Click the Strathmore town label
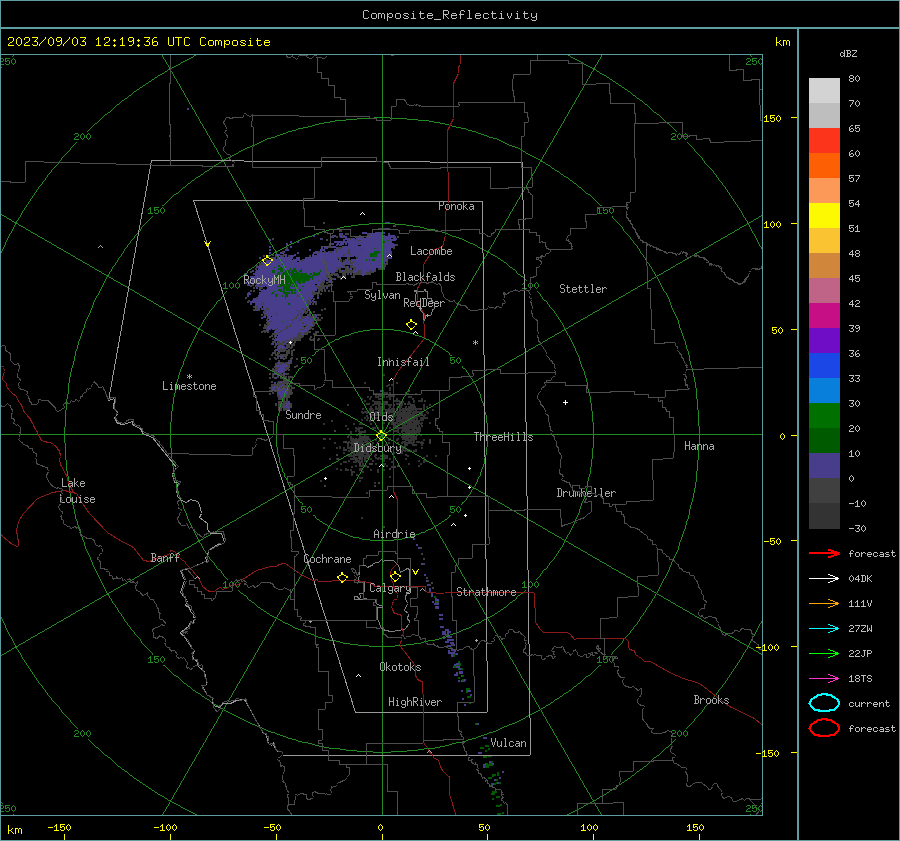Viewport: 900px width, 841px height. point(486,592)
